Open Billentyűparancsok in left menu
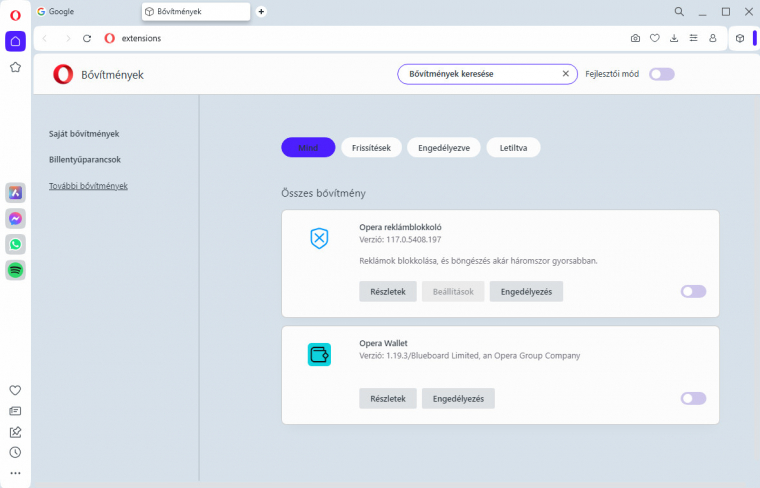 (x=85, y=159)
